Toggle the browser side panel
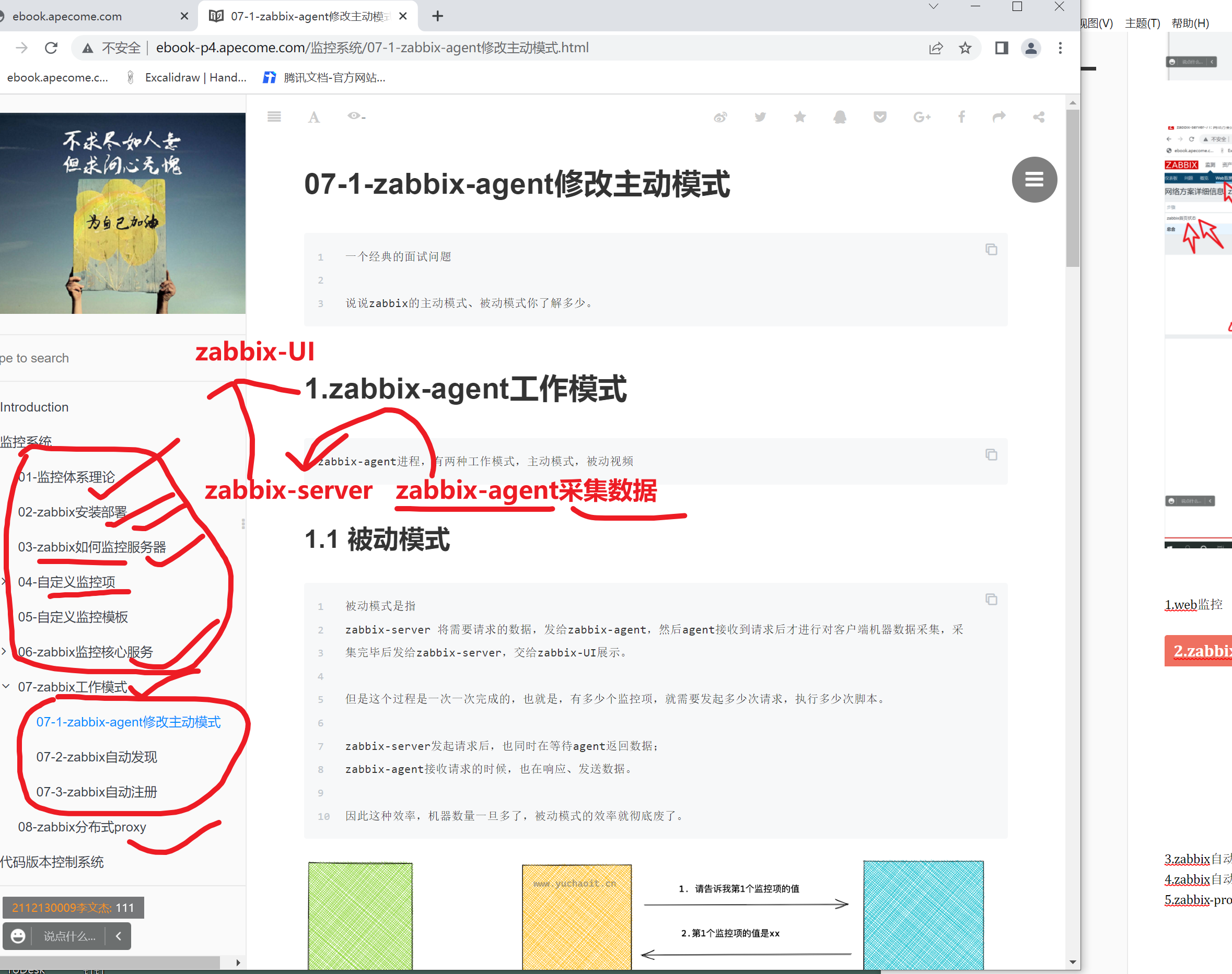Screen dimensions: 1232x974 [x=1002, y=48]
